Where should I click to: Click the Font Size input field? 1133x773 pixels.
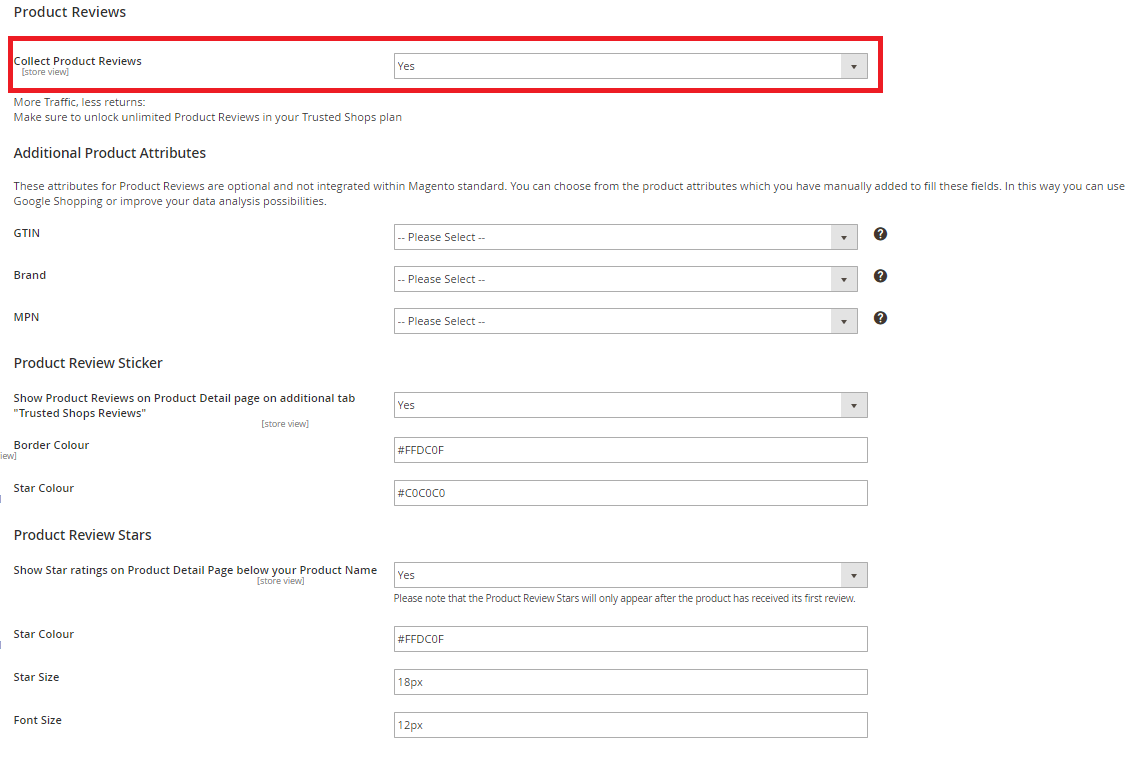click(x=630, y=725)
